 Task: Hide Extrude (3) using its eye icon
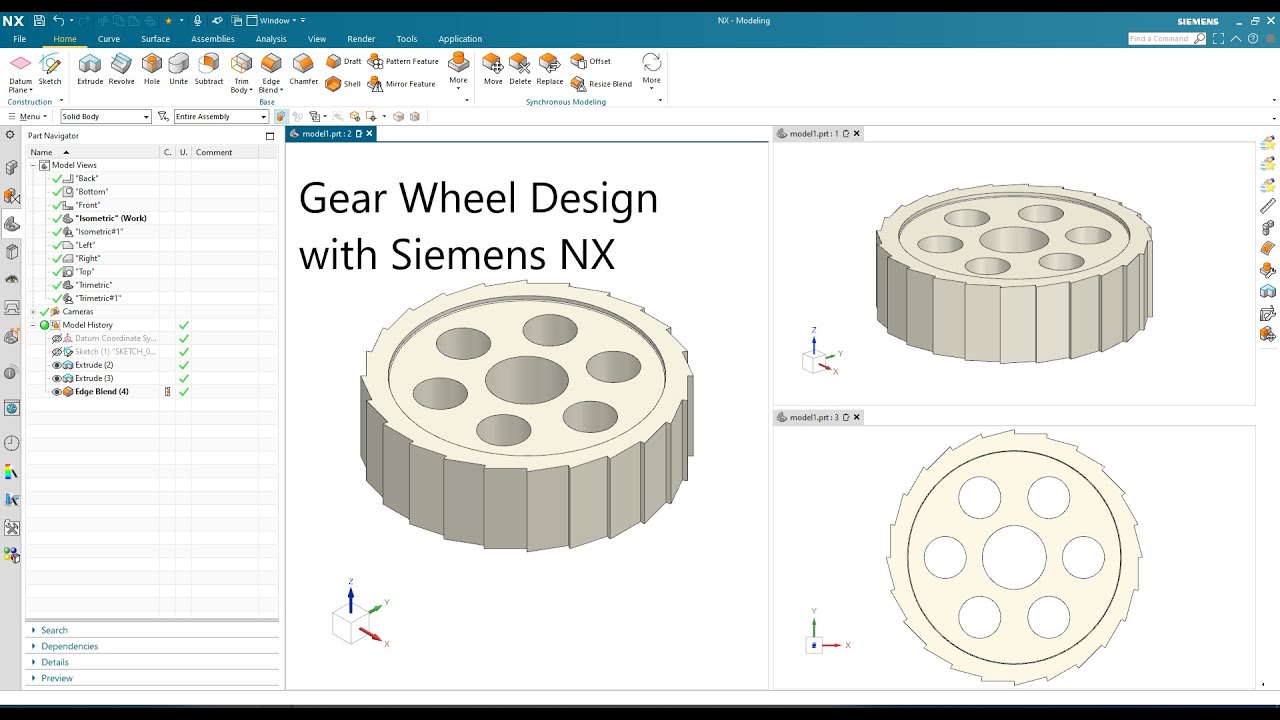click(x=56, y=378)
